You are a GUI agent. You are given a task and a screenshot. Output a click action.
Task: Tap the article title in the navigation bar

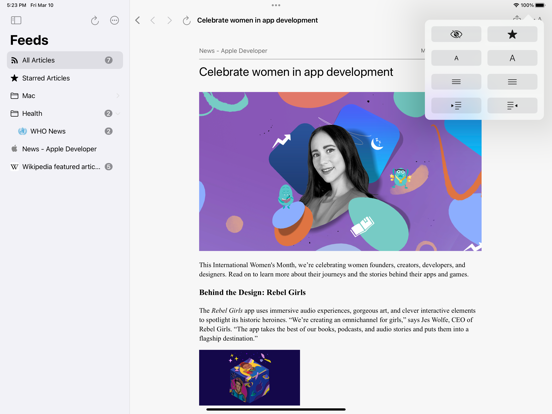coord(257,20)
